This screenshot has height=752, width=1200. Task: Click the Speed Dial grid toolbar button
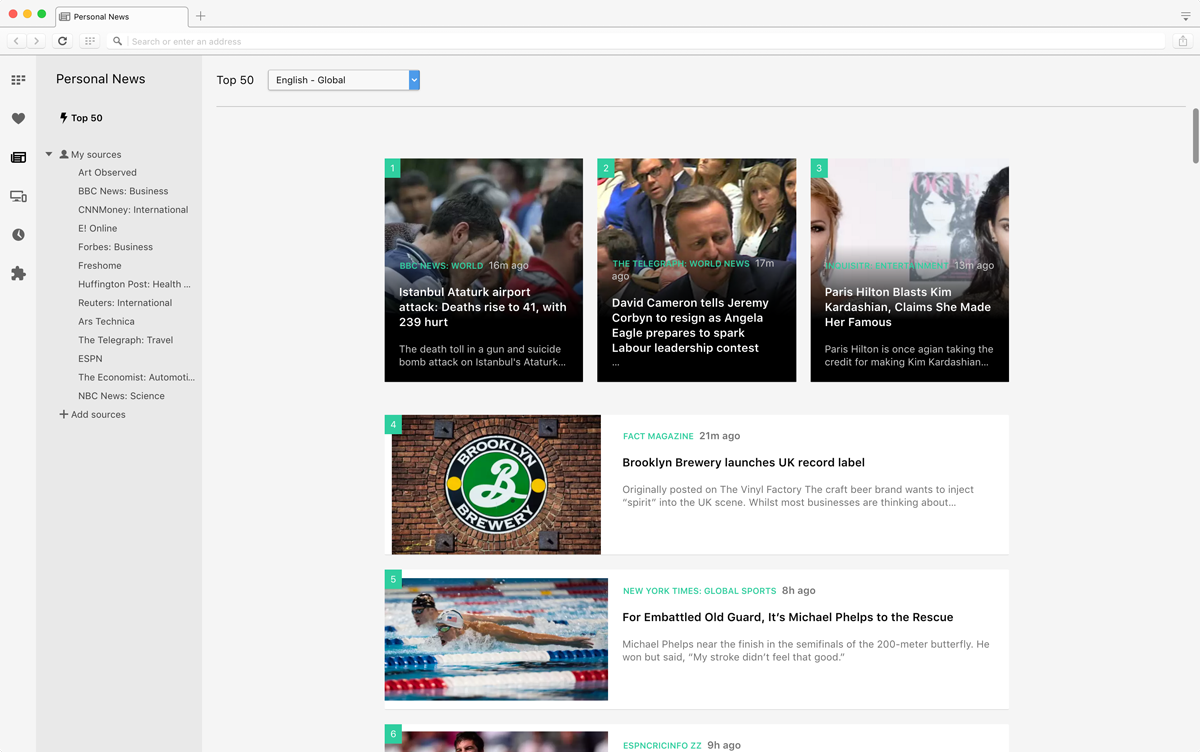[90, 41]
